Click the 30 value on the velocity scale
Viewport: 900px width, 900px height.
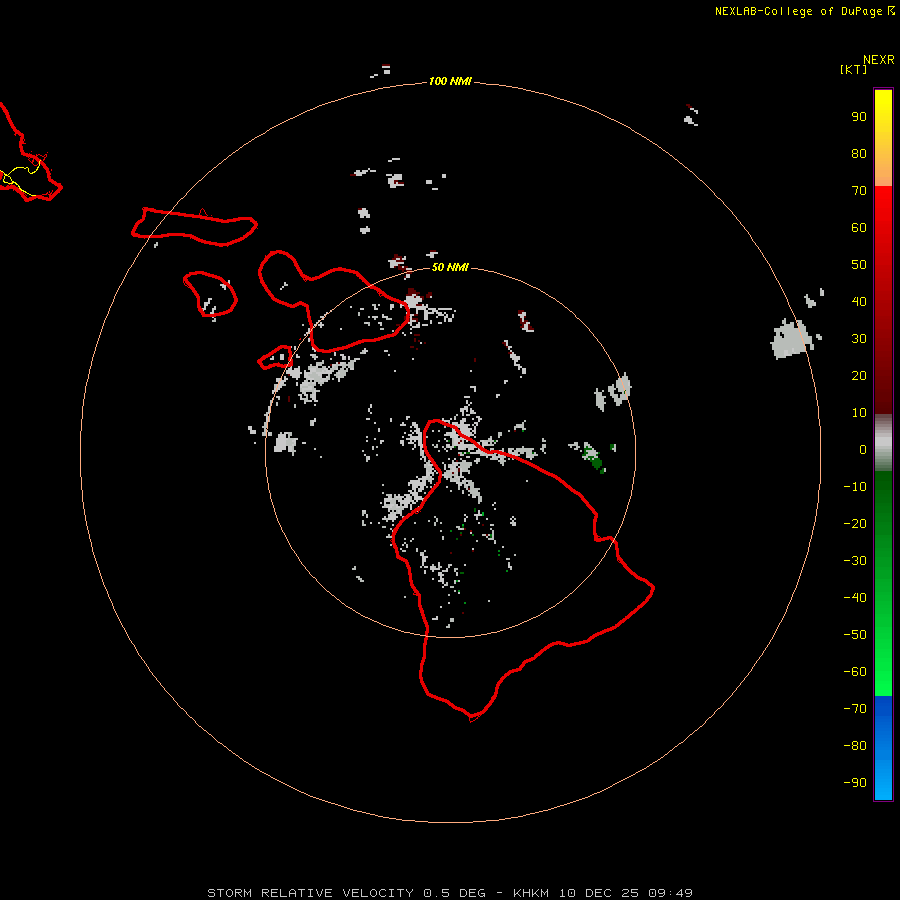point(859,339)
